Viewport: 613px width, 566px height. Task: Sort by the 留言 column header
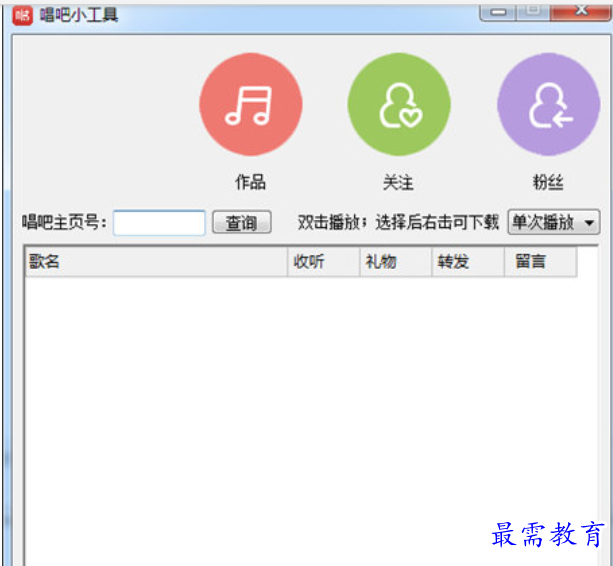point(541,262)
